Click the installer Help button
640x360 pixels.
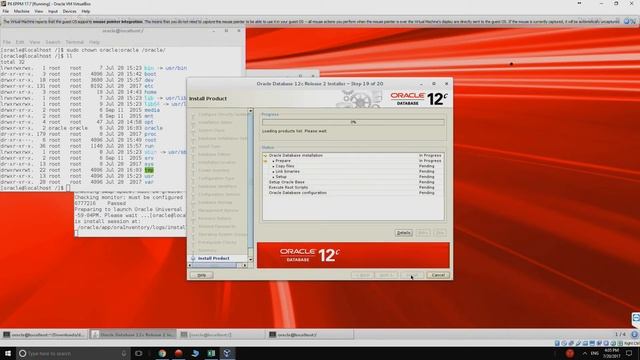(202, 275)
